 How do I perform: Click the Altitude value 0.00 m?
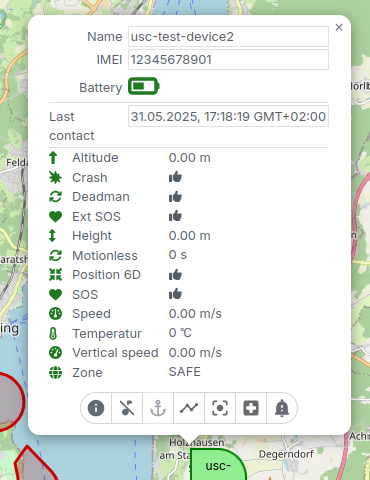tap(190, 158)
